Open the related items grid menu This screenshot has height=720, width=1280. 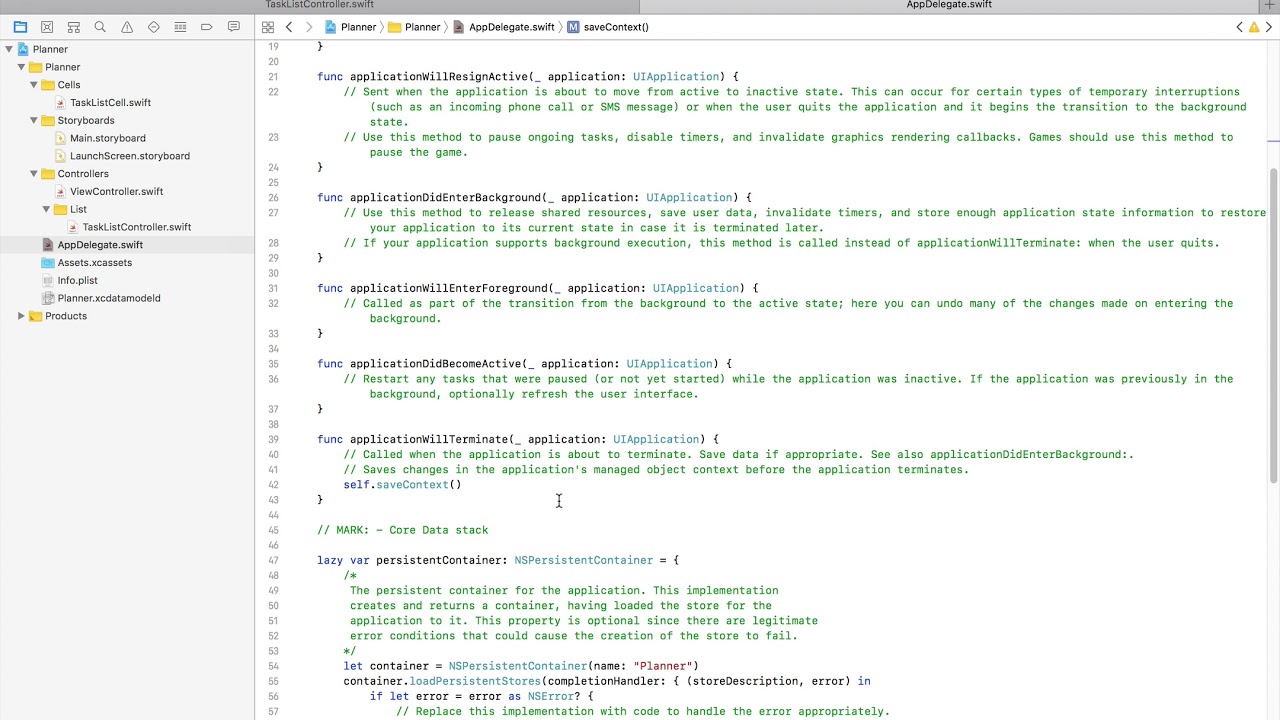point(268,27)
